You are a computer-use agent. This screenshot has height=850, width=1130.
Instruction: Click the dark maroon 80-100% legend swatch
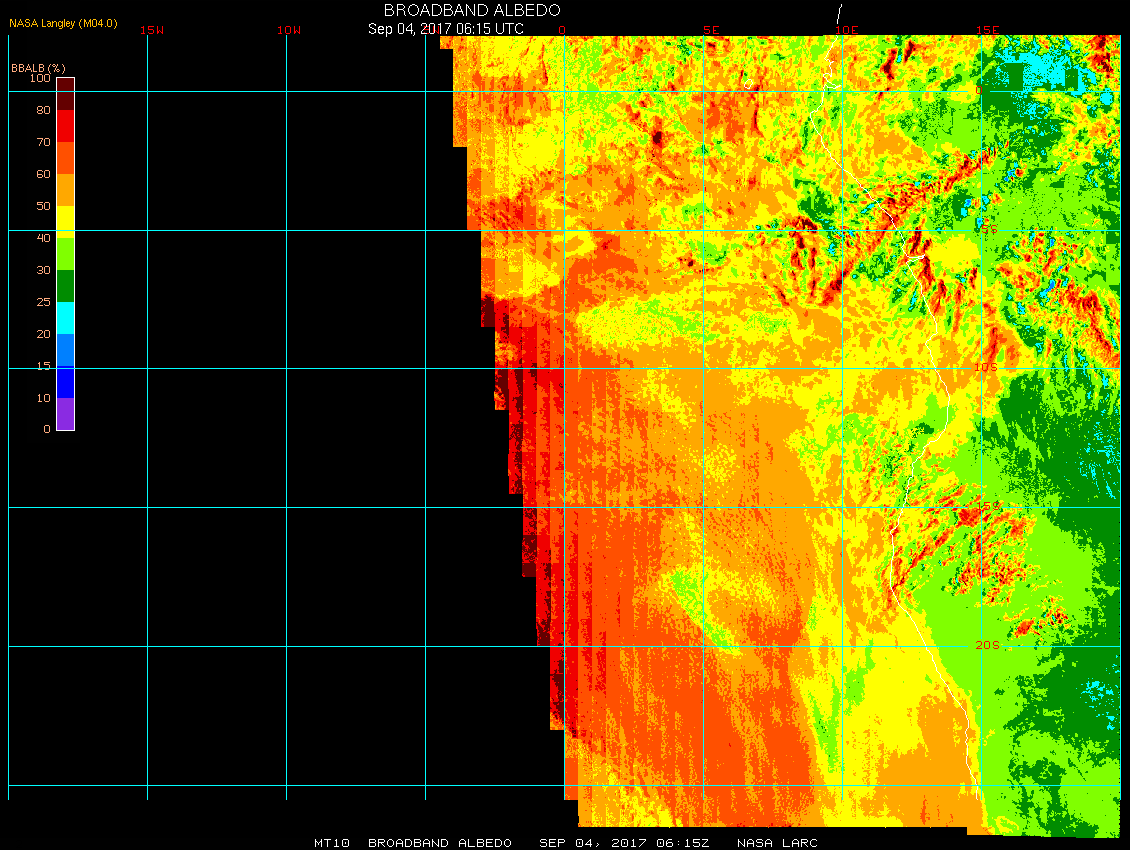(65, 94)
